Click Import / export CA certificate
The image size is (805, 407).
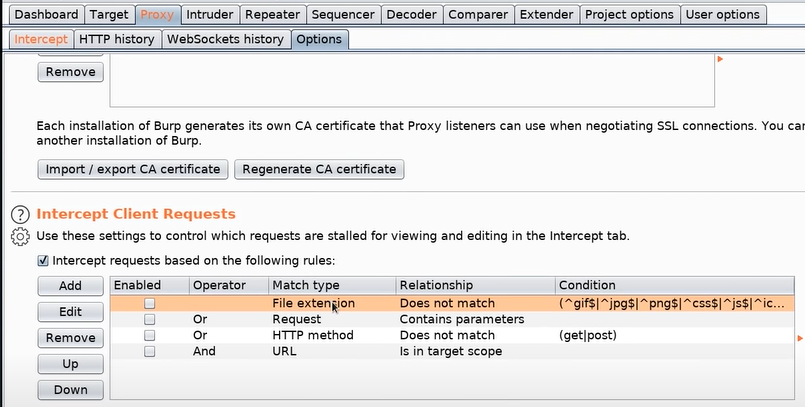132,169
